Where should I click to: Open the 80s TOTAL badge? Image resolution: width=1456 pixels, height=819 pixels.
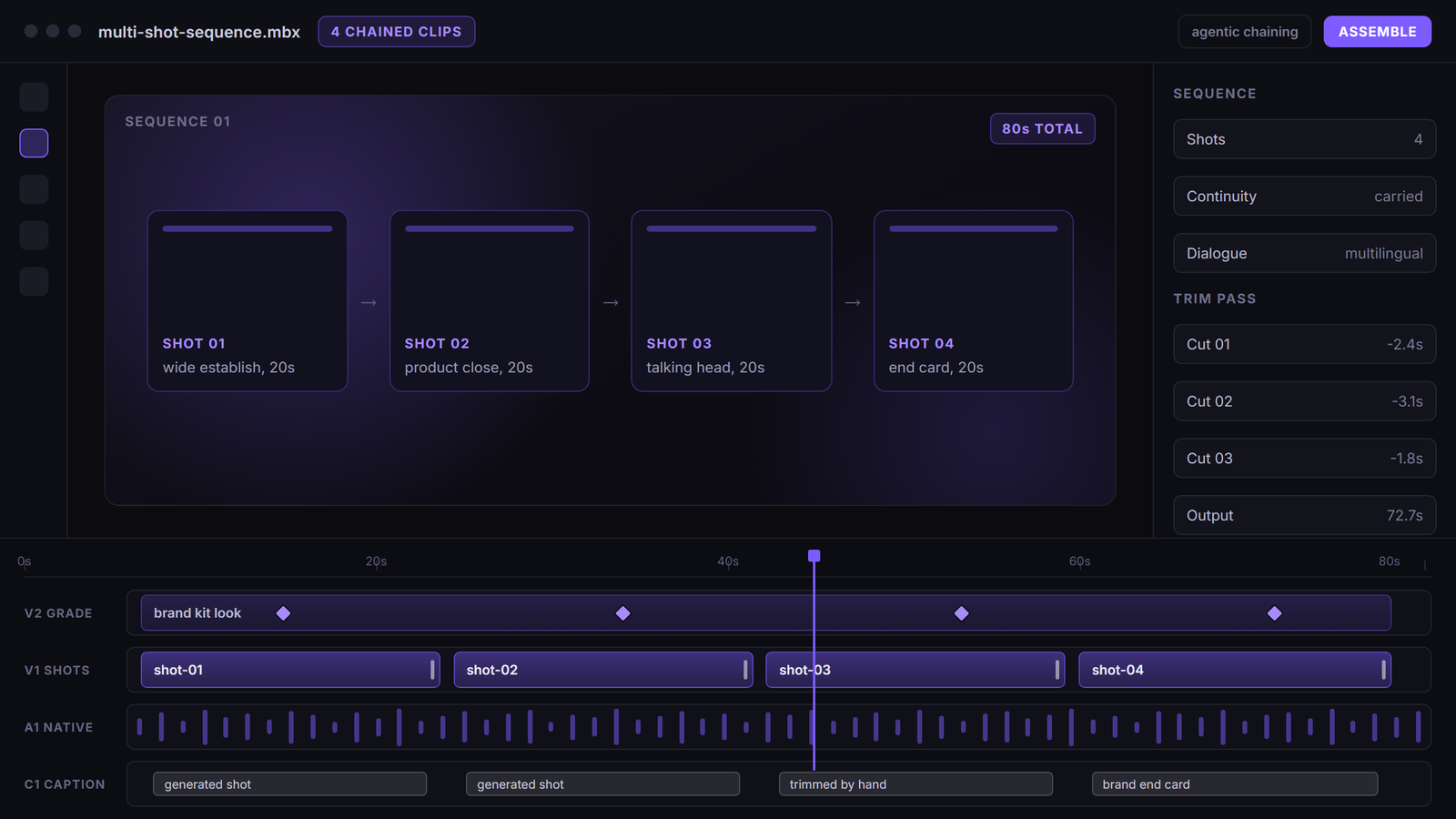click(x=1042, y=128)
